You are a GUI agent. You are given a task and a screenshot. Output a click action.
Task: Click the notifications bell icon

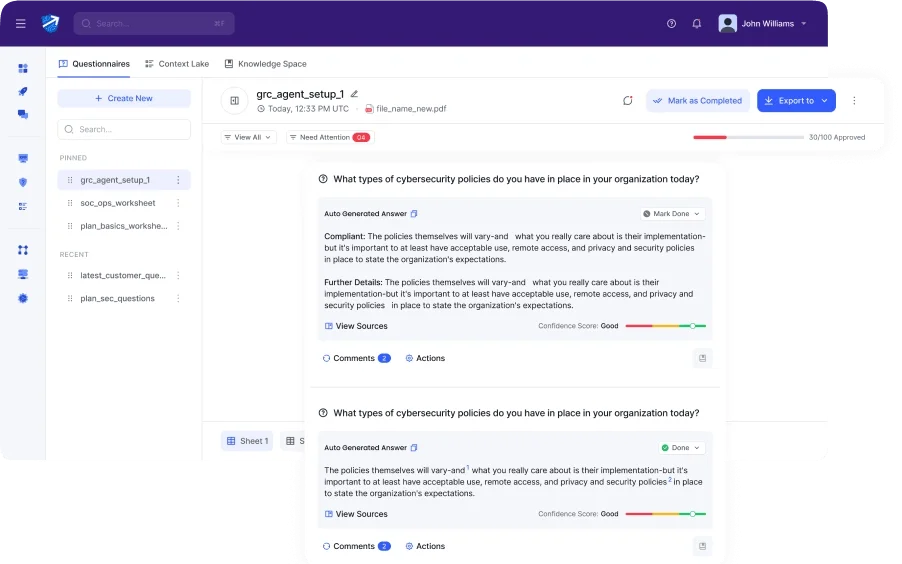point(697,24)
